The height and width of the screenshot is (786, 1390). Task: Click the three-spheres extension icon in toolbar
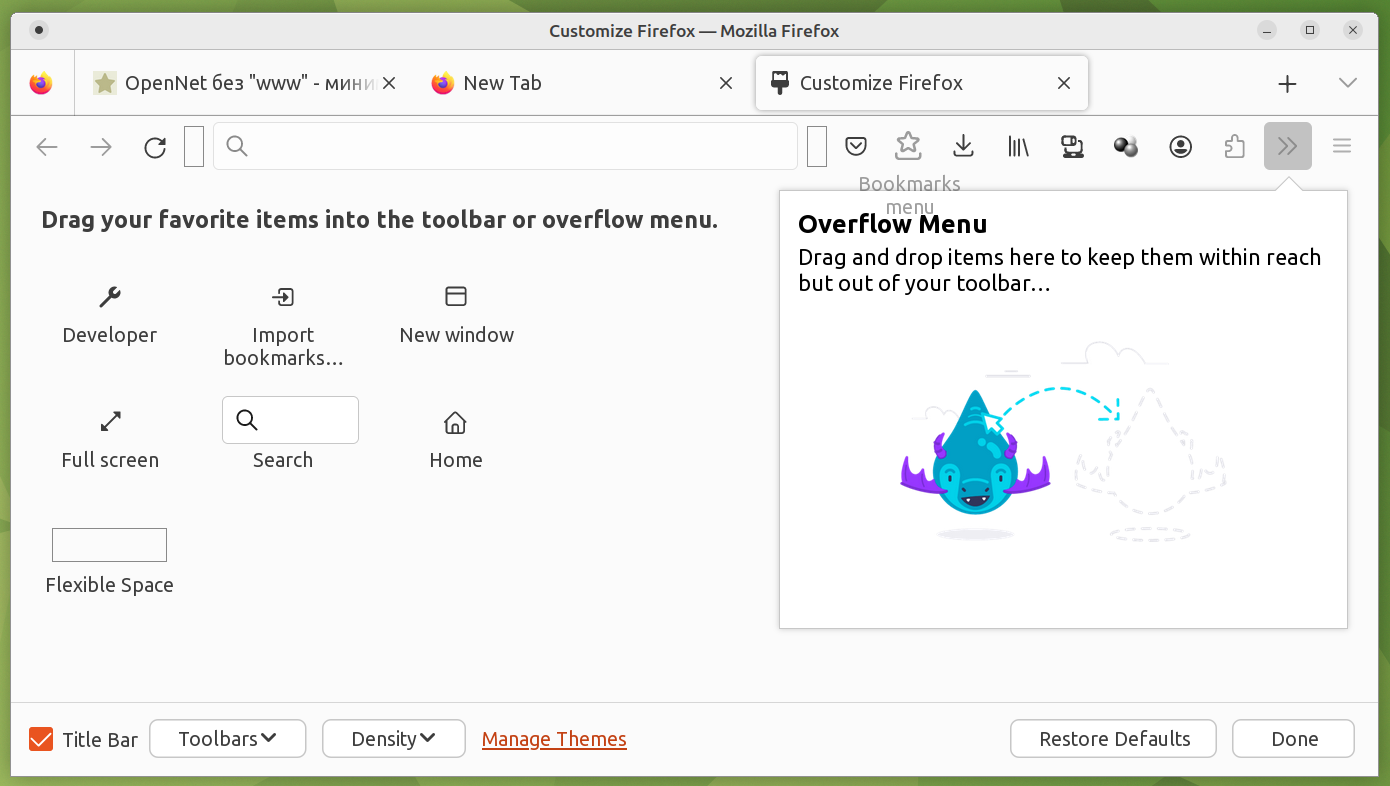(1126, 146)
